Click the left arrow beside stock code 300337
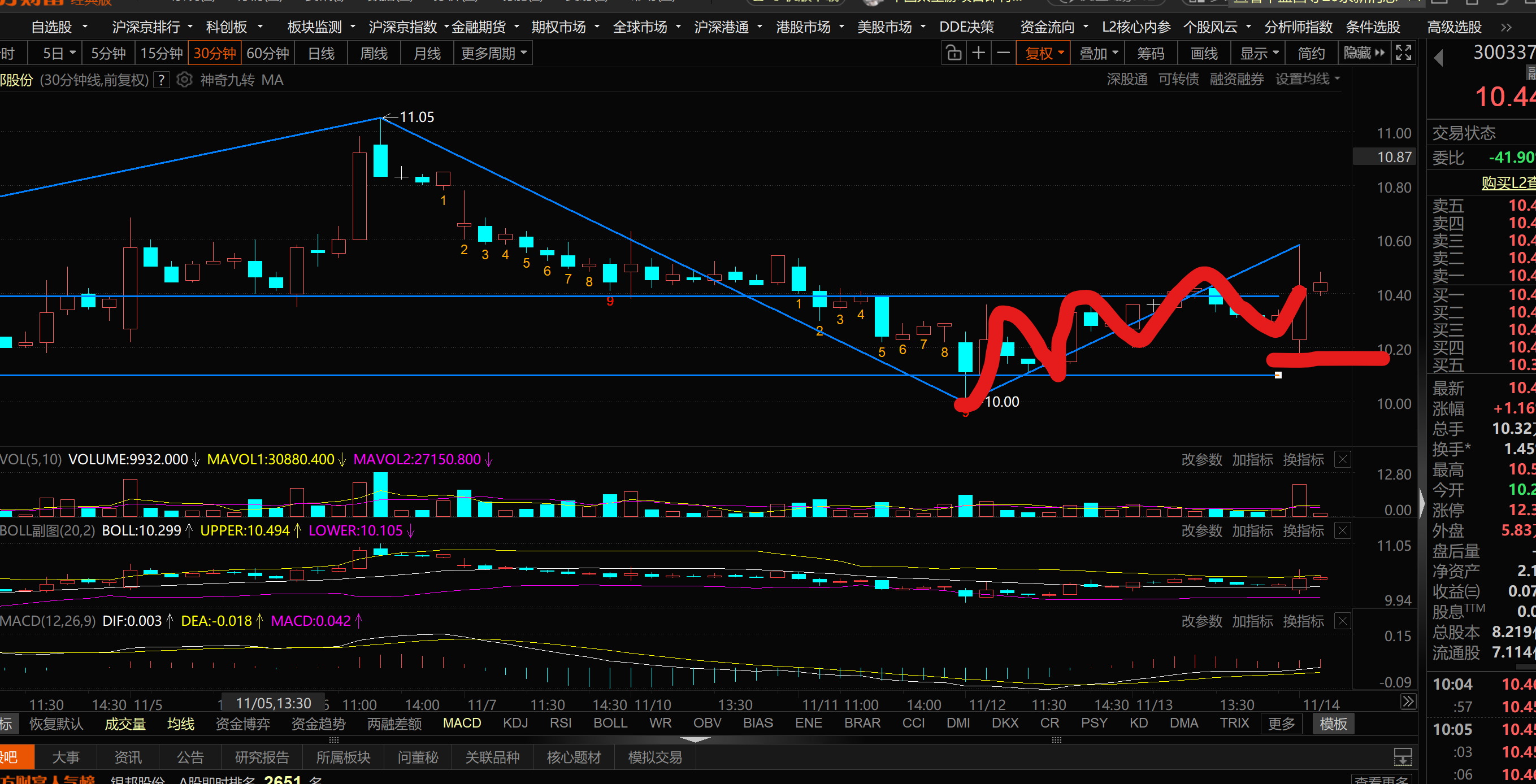The height and width of the screenshot is (784, 1536). tap(1438, 58)
